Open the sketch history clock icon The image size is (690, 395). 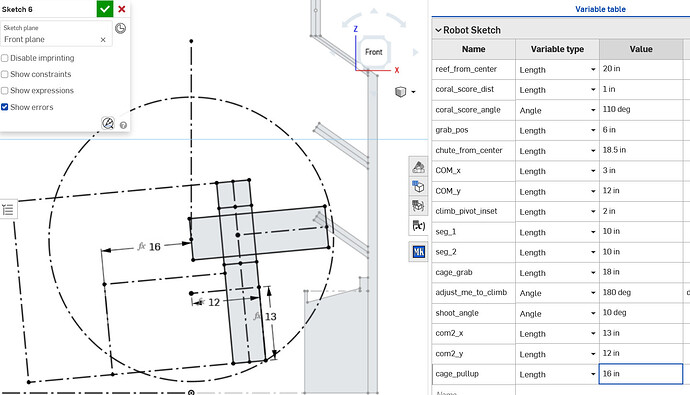click(120, 28)
